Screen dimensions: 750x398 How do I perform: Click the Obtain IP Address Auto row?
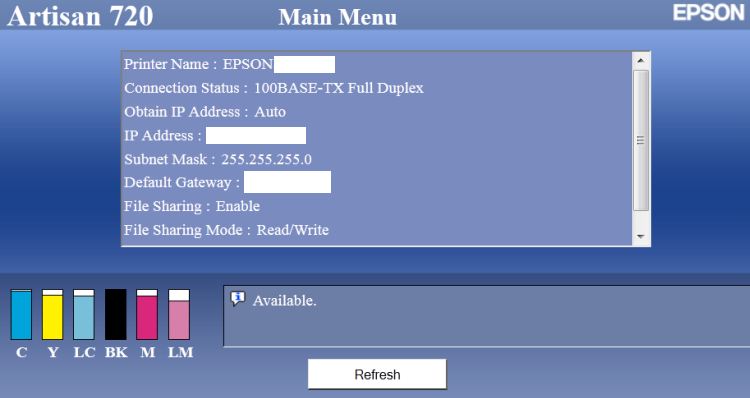pos(205,112)
